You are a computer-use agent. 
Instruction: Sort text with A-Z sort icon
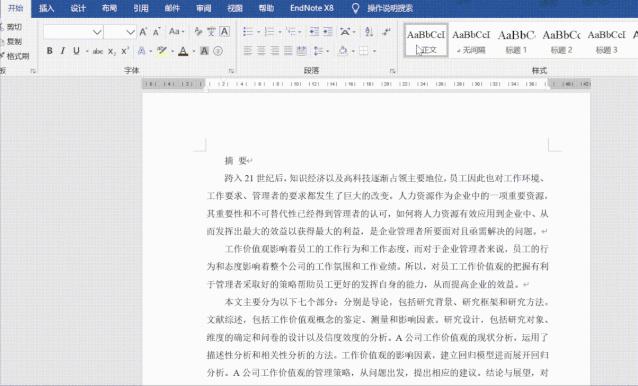pos(369,31)
